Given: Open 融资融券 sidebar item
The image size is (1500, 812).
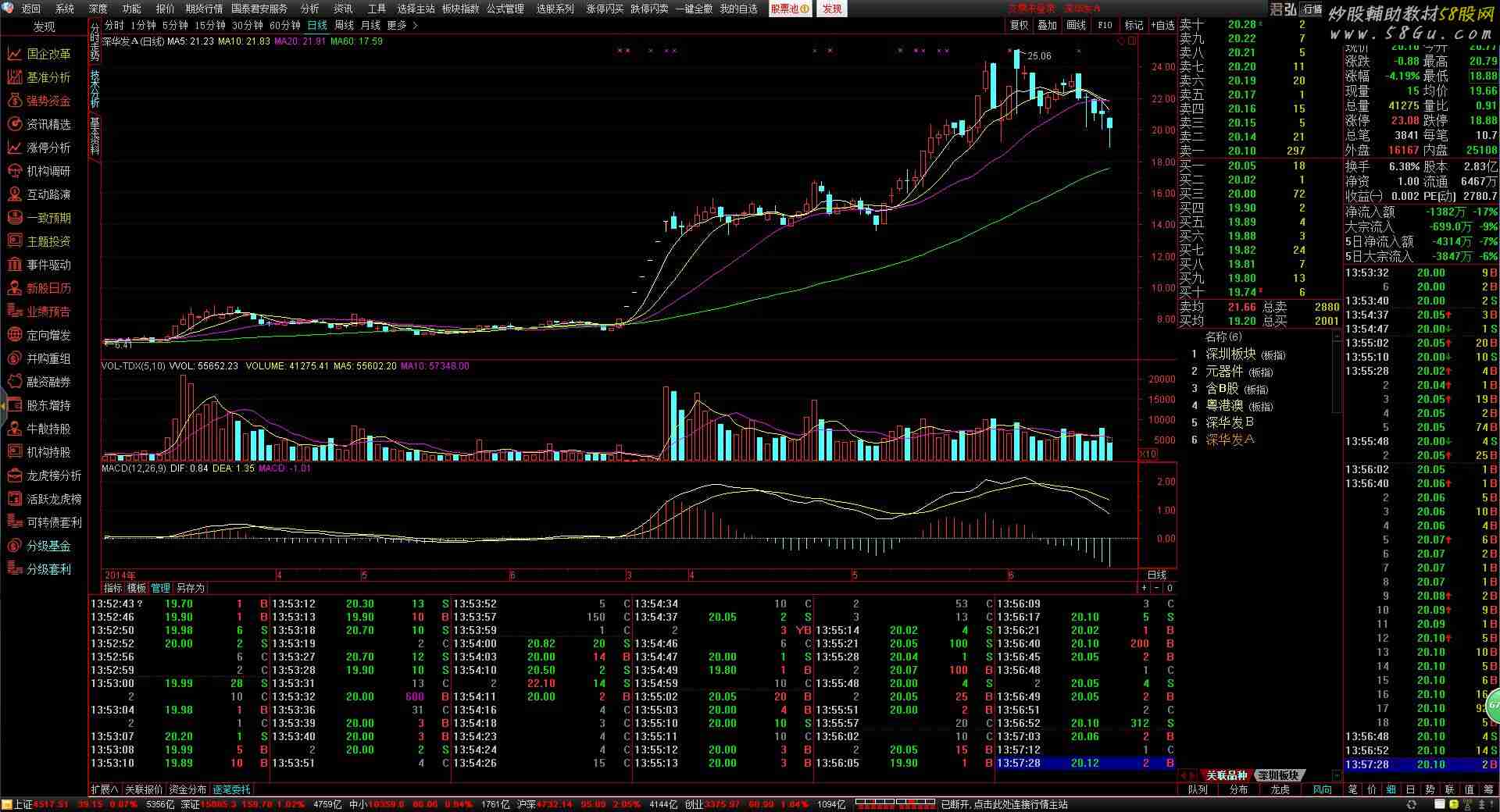Looking at the screenshot, I should (48, 382).
